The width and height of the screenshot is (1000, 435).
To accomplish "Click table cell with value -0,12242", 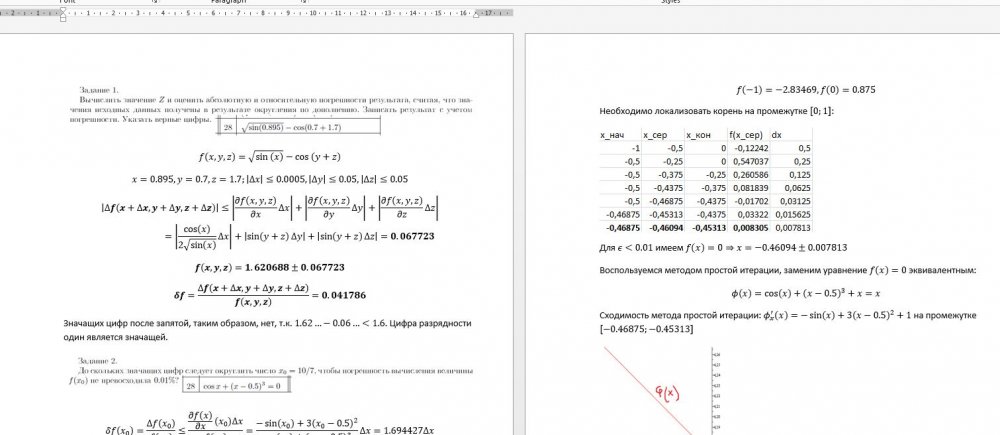I will pos(749,147).
